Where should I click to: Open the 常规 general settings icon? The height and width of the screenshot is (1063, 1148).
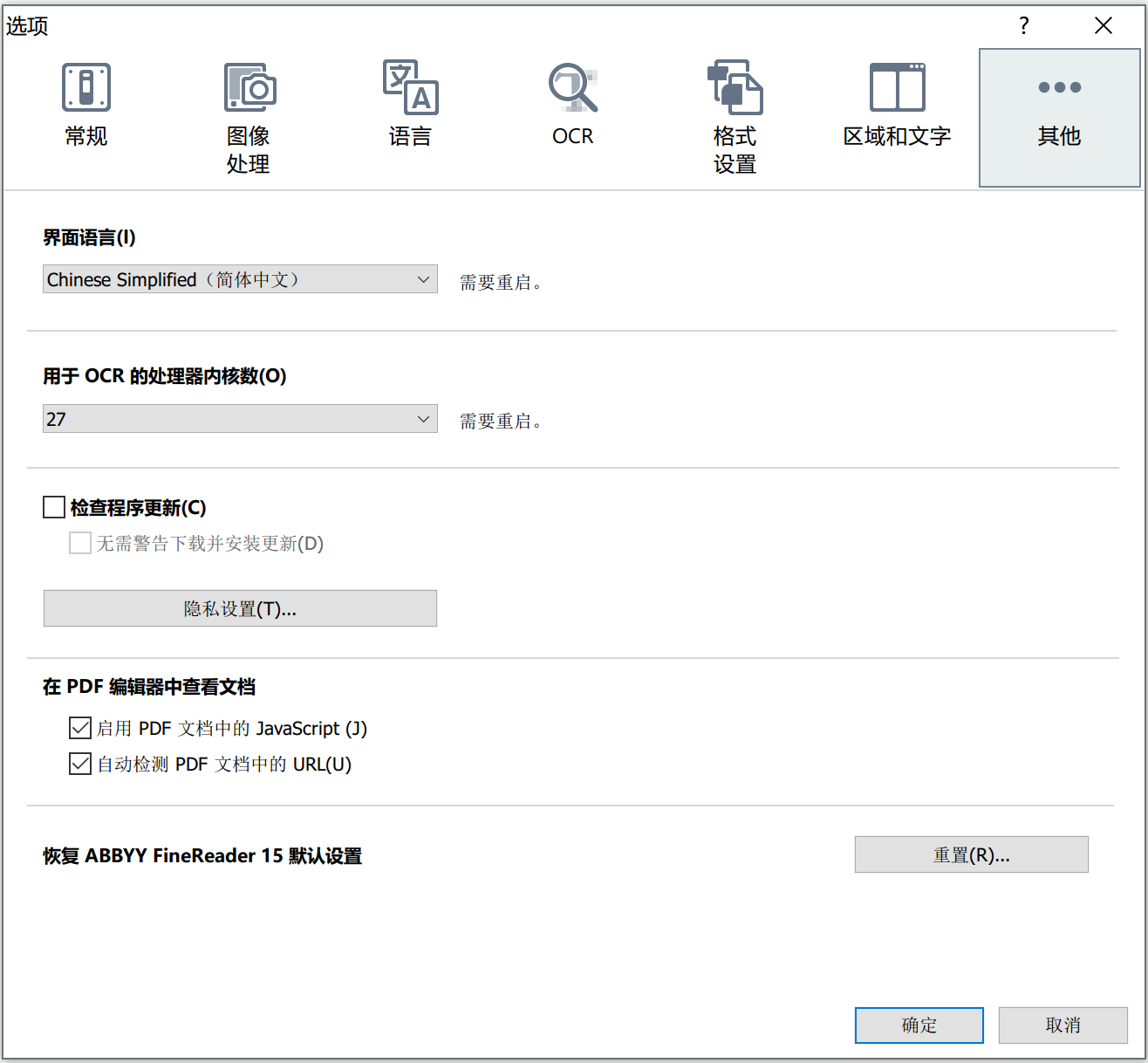click(x=86, y=87)
